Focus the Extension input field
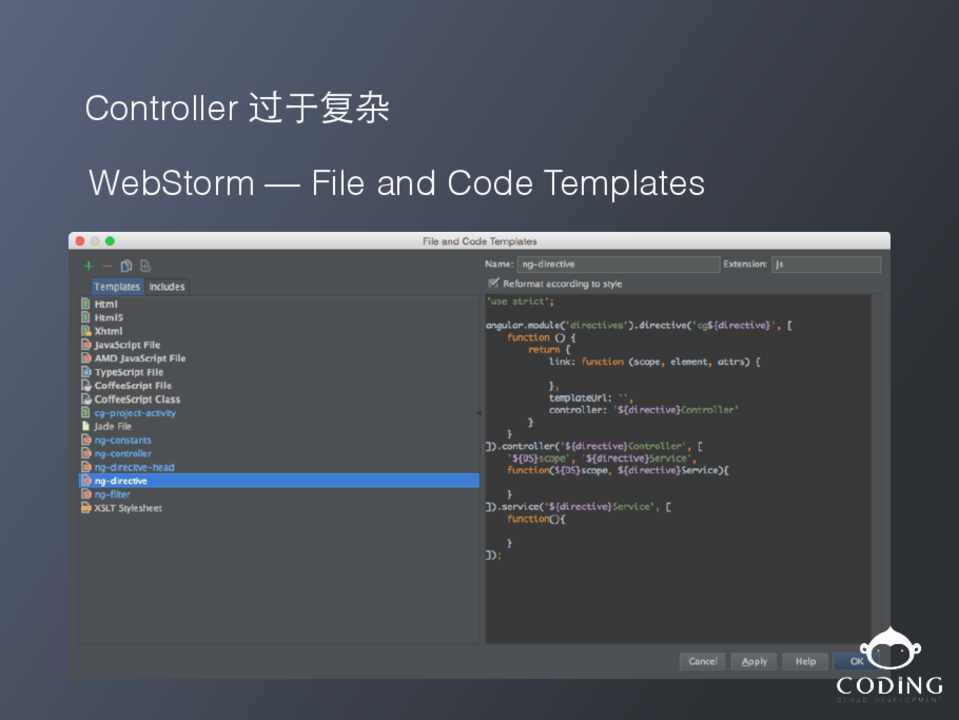The image size is (959, 720). pos(825,265)
